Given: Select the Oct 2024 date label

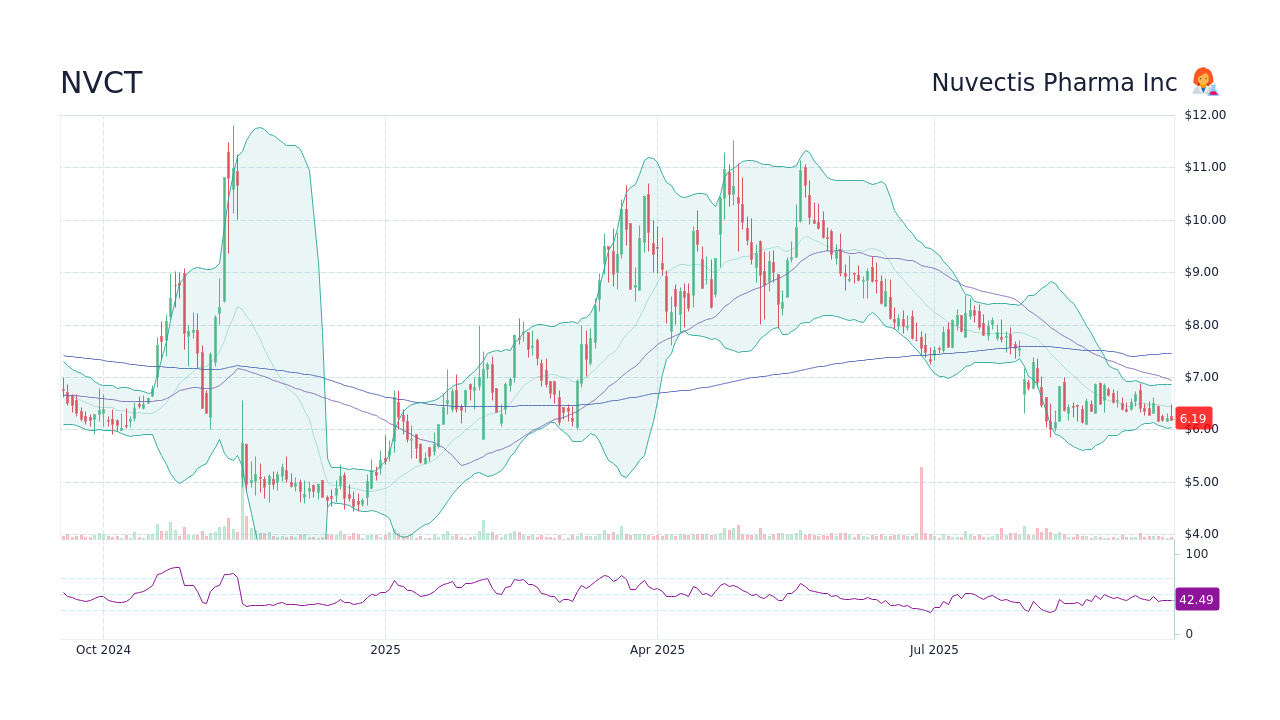Looking at the screenshot, I should (x=103, y=649).
